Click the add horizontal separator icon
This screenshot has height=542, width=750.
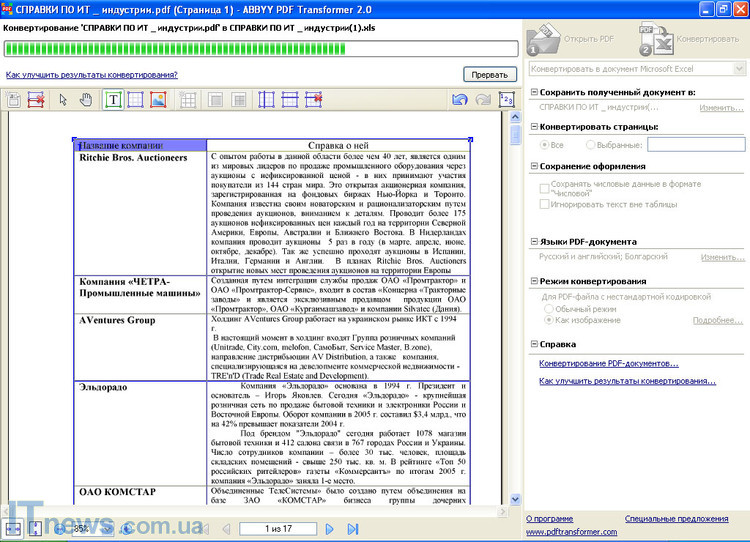click(x=290, y=100)
